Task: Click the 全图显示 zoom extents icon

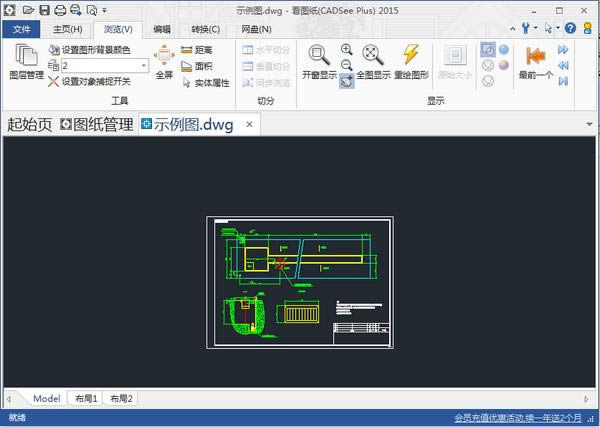Action: pos(374,61)
